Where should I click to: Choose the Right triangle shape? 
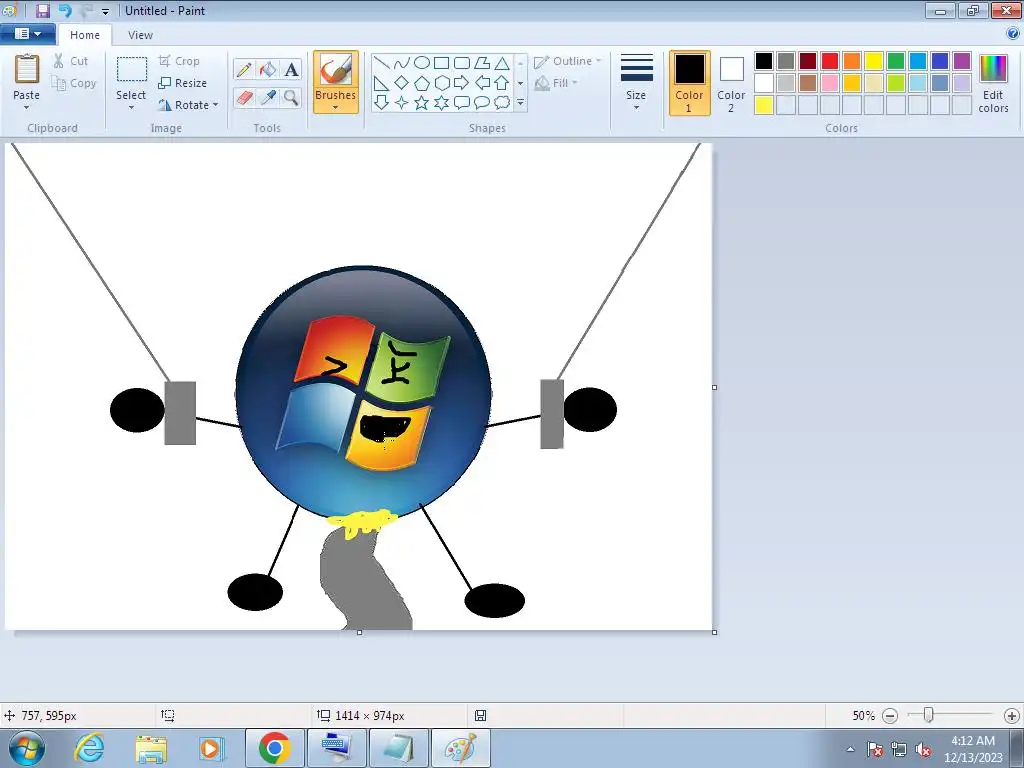point(382,83)
